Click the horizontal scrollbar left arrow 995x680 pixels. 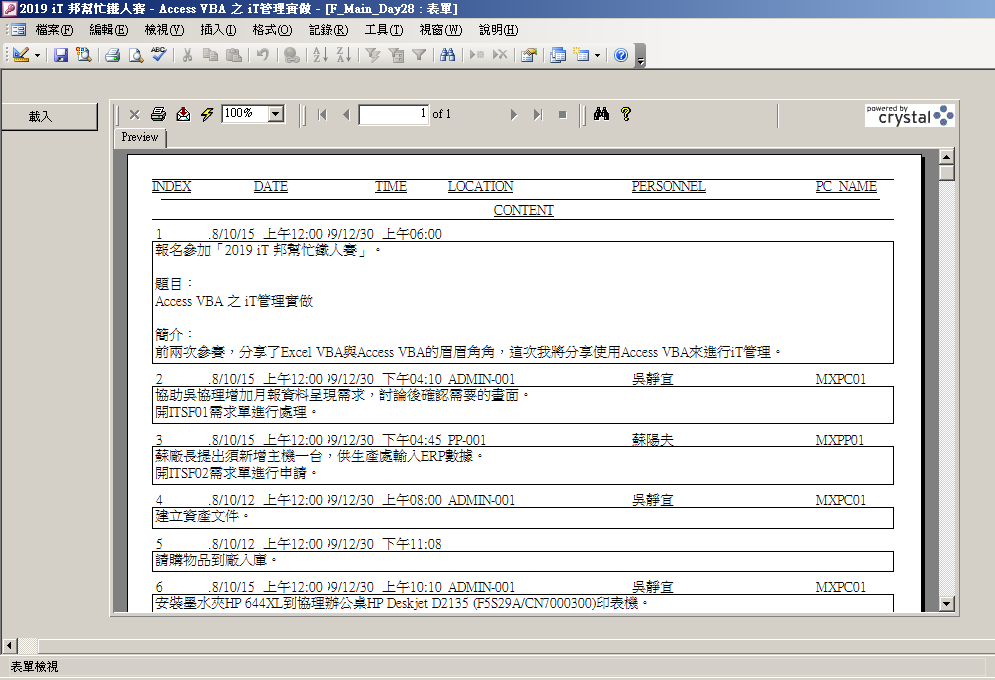(9, 646)
